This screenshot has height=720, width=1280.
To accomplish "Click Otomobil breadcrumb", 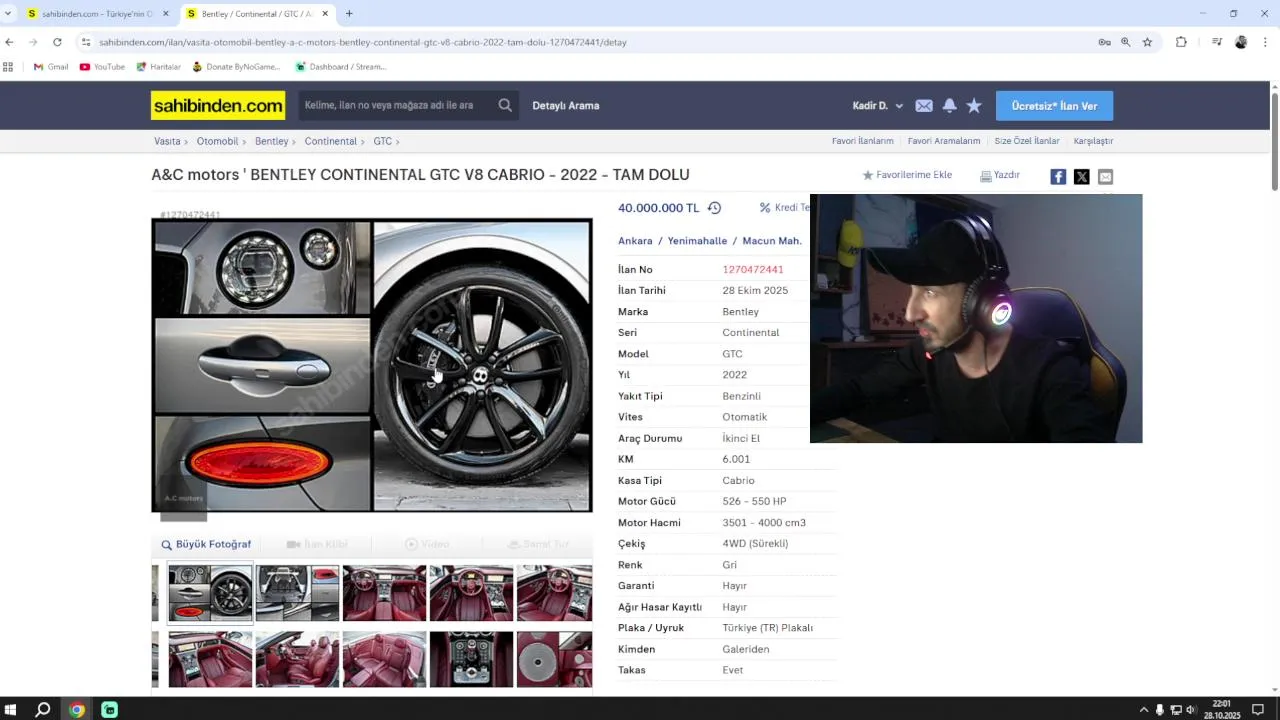I will coord(217,141).
